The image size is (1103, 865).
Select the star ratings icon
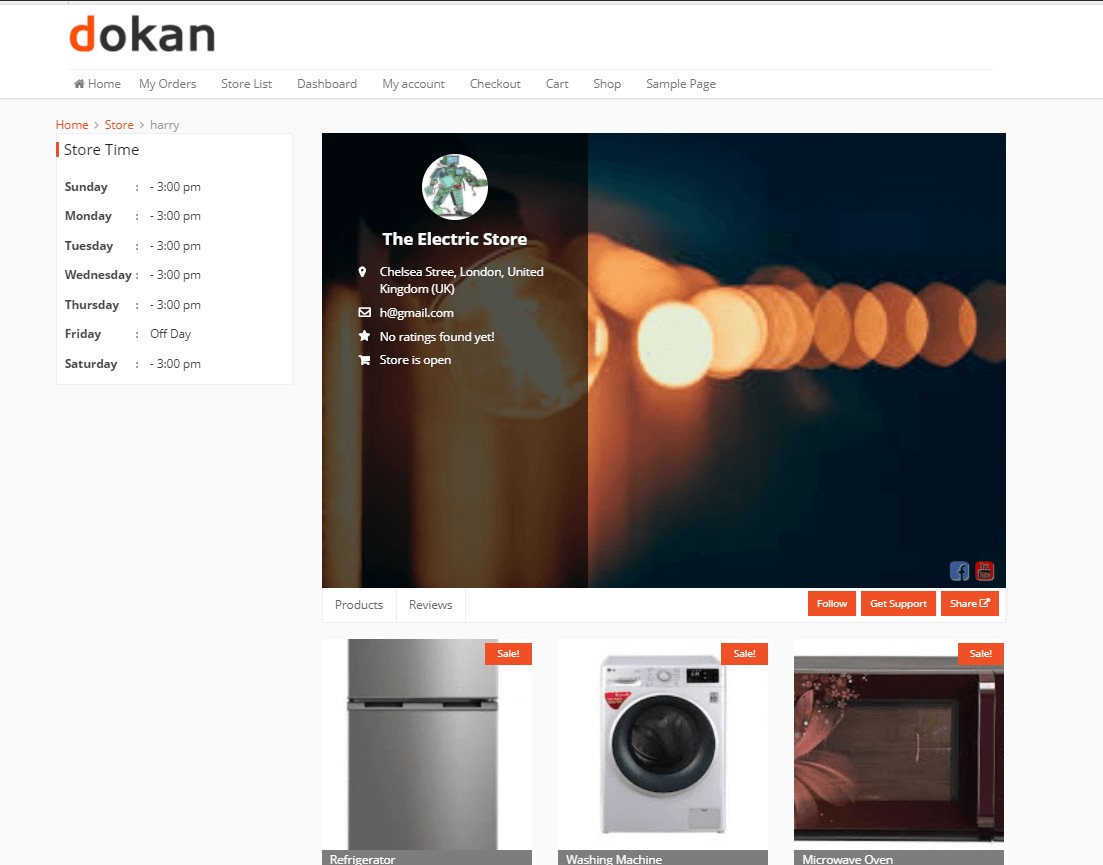tap(362, 336)
